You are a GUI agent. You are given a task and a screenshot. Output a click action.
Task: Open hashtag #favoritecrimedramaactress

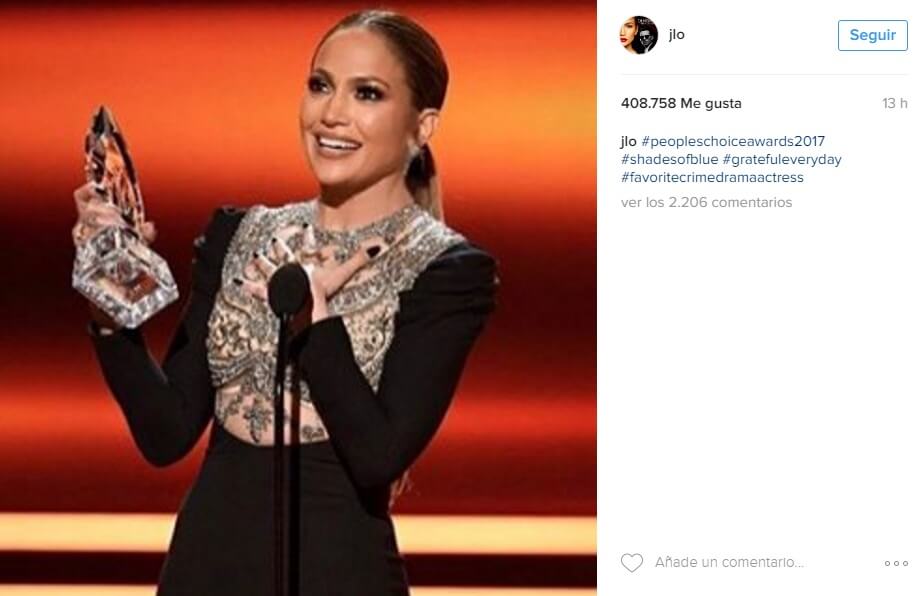(712, 177)
